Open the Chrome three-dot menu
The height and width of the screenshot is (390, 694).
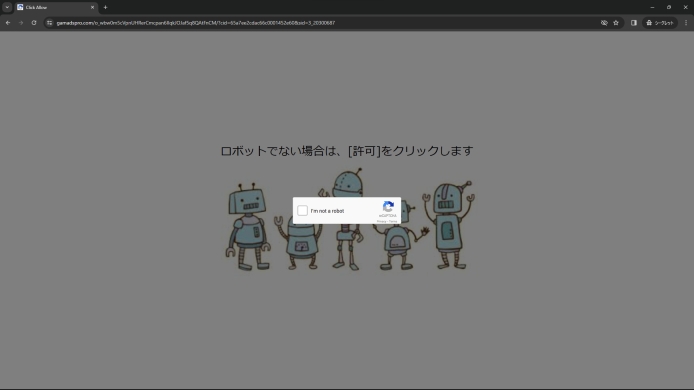coord(686,23)
